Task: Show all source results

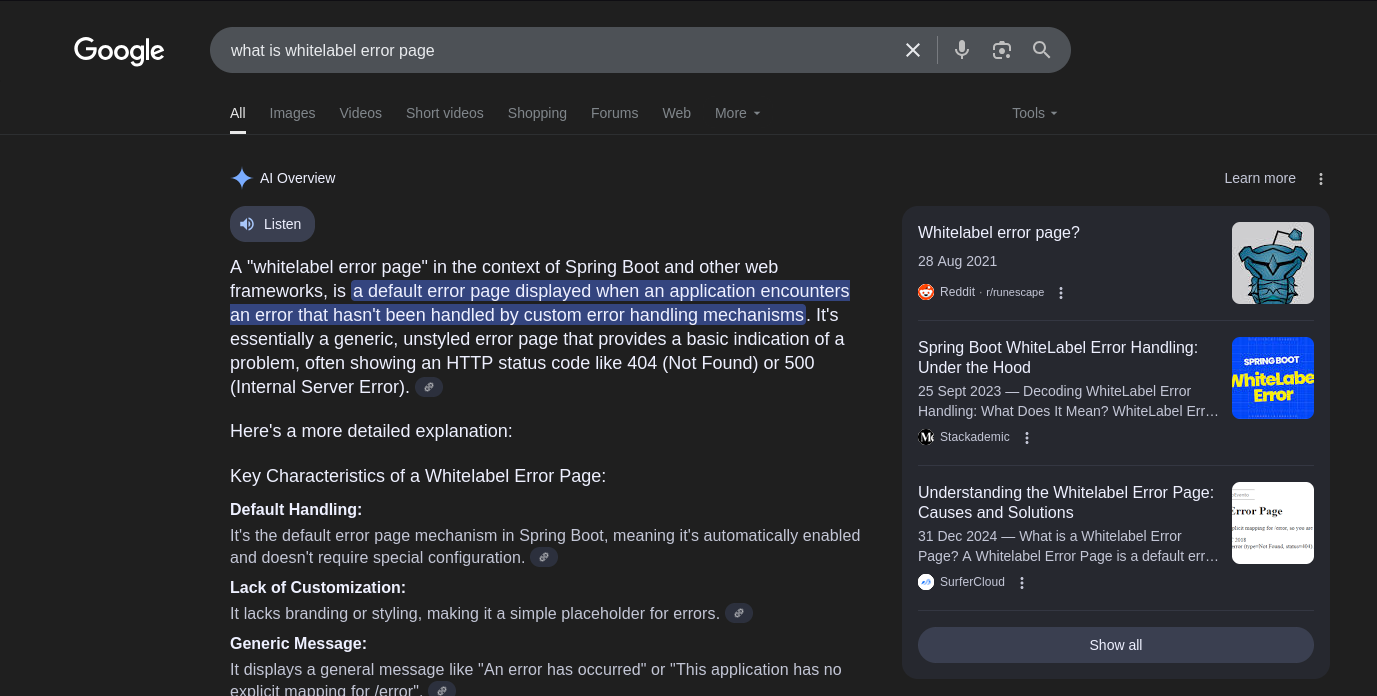Action: point(1116,645)
